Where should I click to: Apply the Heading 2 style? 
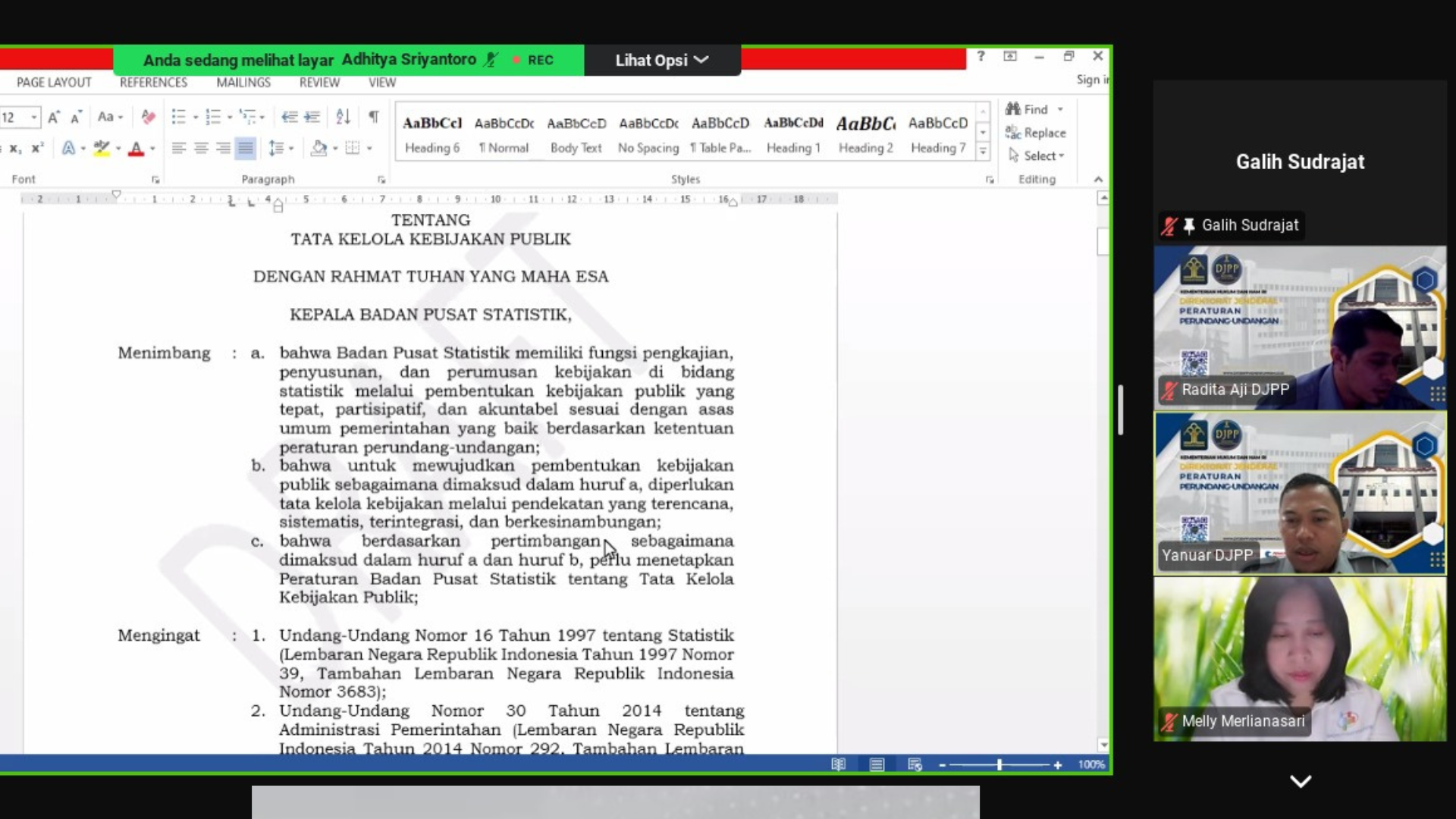pos(865,134)
